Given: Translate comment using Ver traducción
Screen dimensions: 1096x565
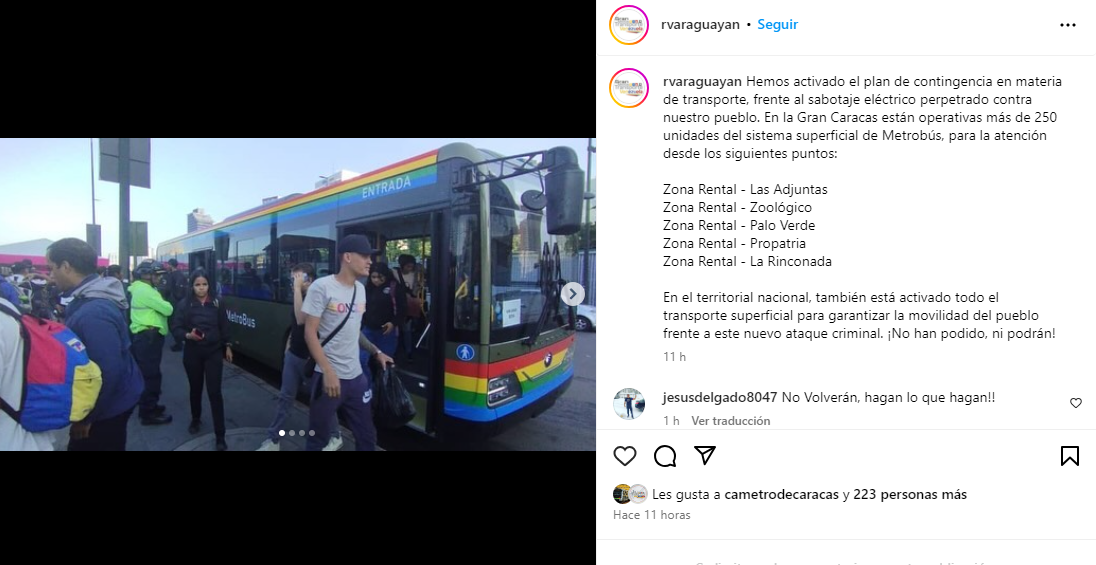Looking at the screenshot, I should click(x=730, y=420).
